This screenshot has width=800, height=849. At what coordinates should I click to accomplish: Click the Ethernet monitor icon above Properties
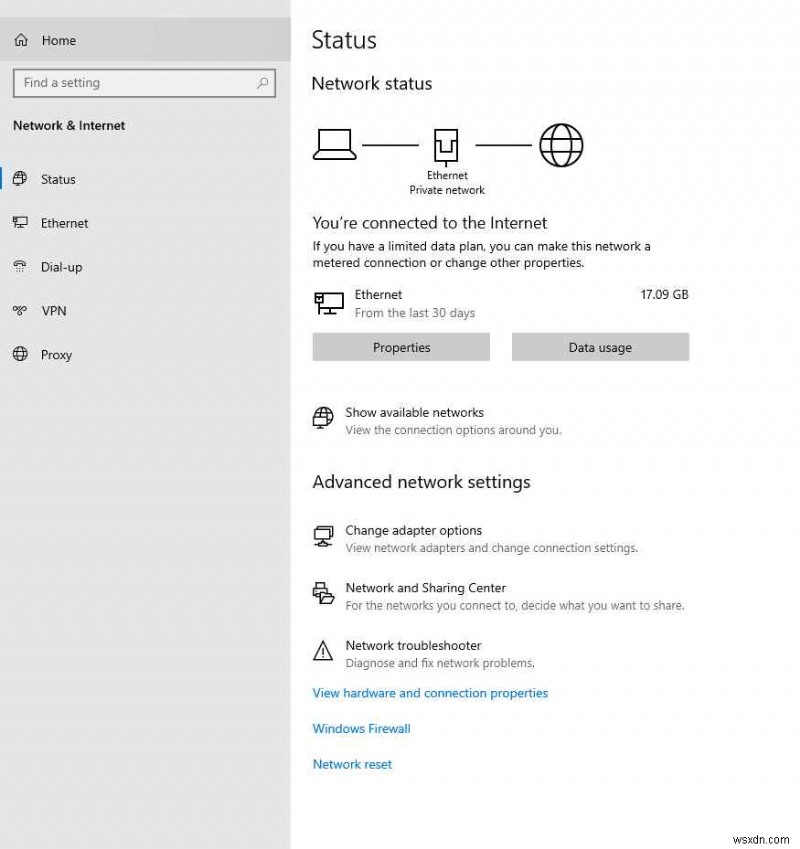point(327,302)
